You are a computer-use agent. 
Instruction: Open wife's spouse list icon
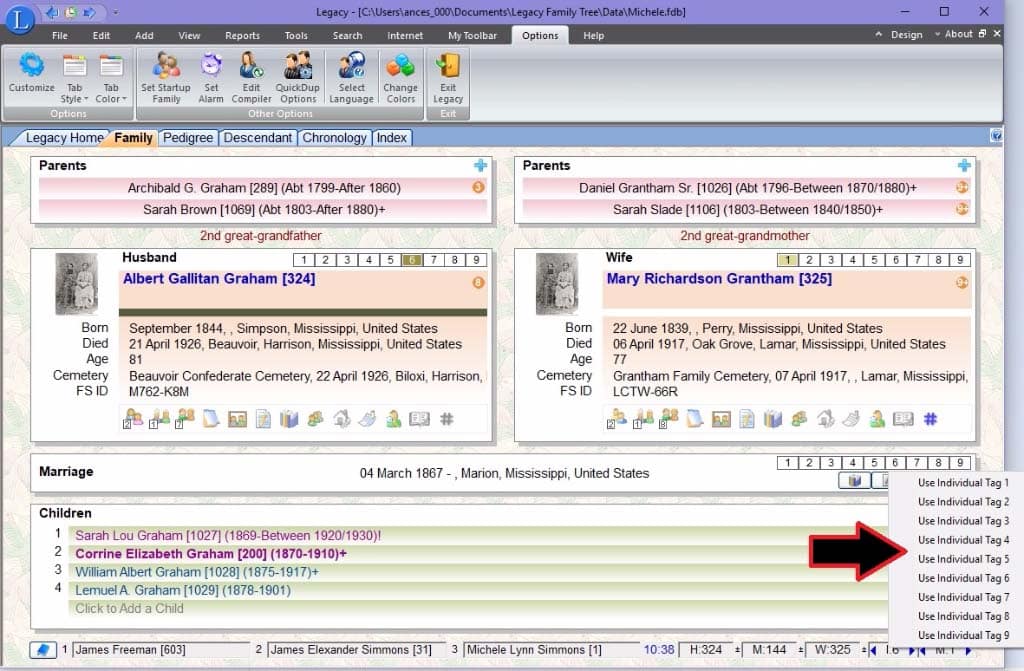[616, 418]
